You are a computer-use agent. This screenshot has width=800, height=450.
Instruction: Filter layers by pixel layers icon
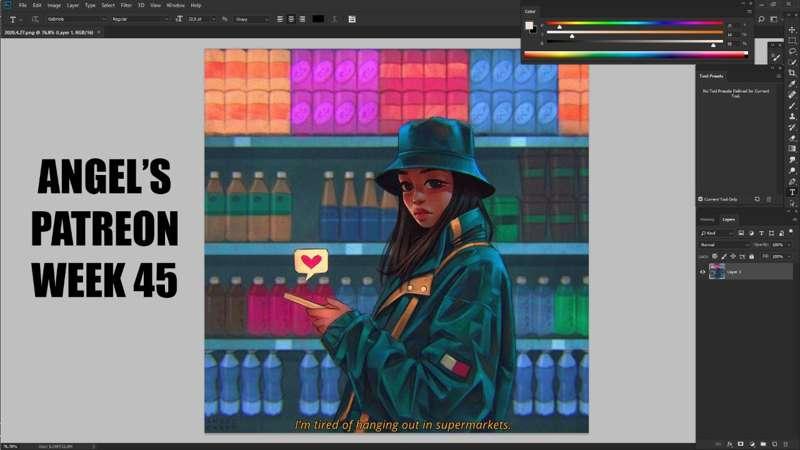point(741,233)
